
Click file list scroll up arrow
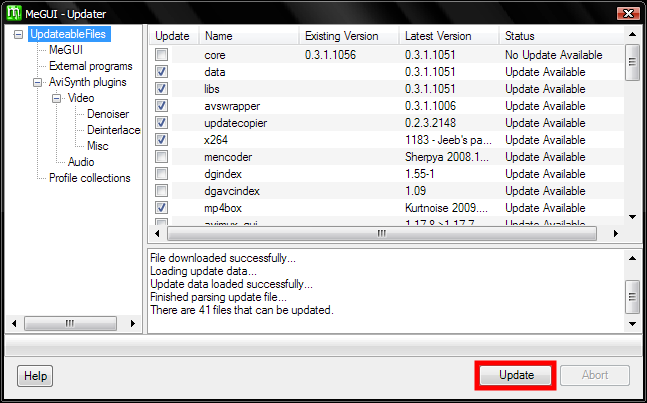click(x=632, y=35)
